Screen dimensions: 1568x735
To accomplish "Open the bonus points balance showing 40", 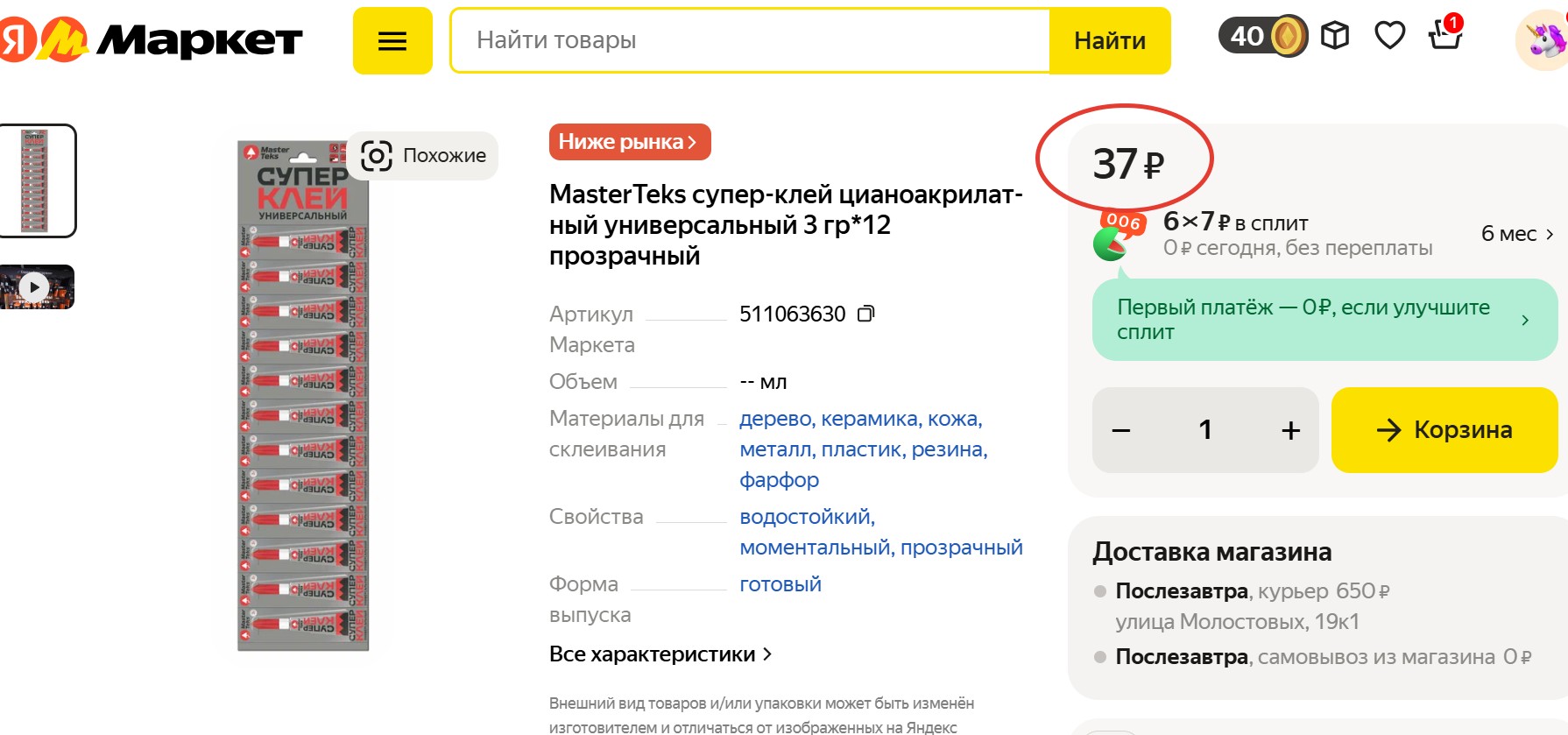I will [1262, 37].
